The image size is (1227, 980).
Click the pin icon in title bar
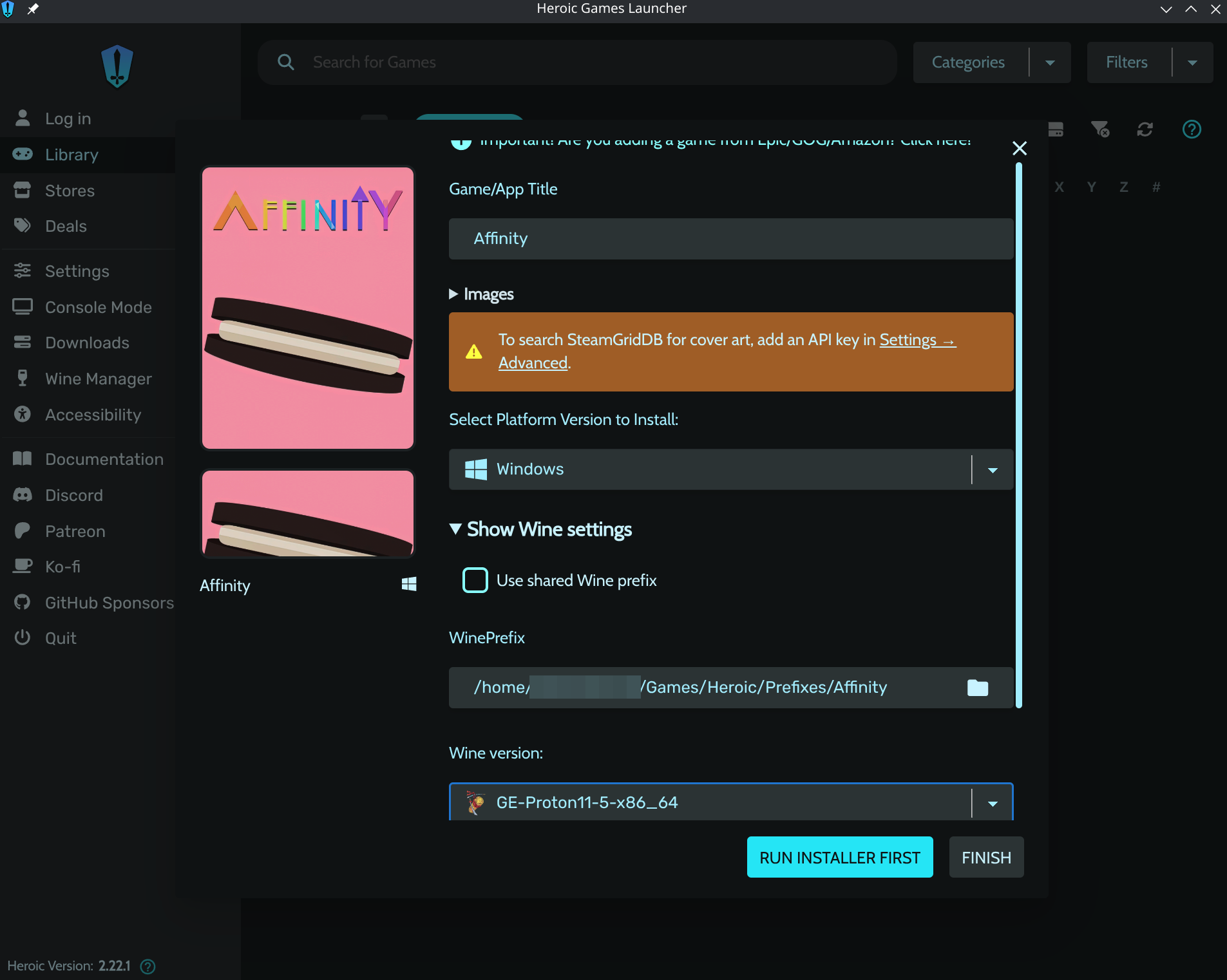tap(33, 9)
